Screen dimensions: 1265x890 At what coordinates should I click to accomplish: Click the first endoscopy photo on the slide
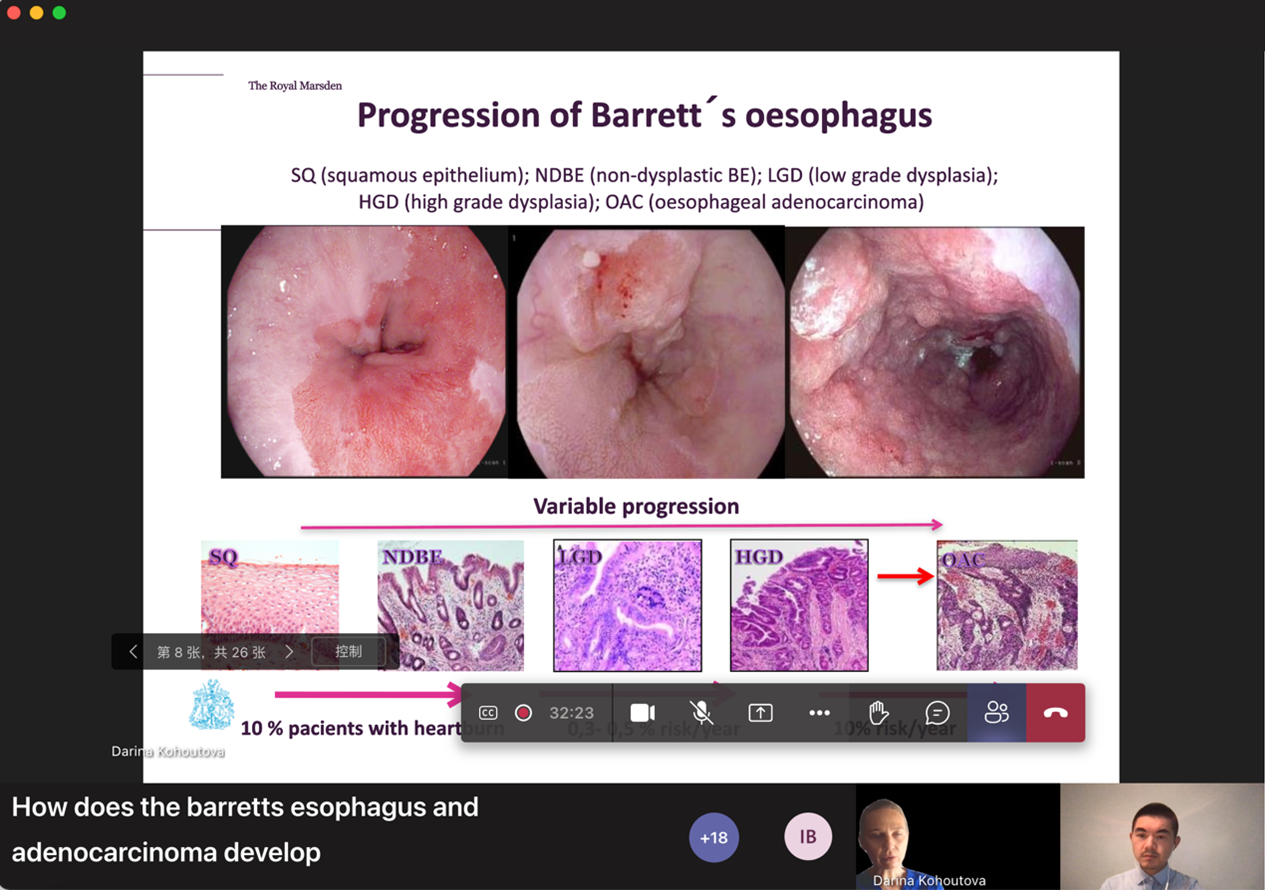(x=365, y=352)
